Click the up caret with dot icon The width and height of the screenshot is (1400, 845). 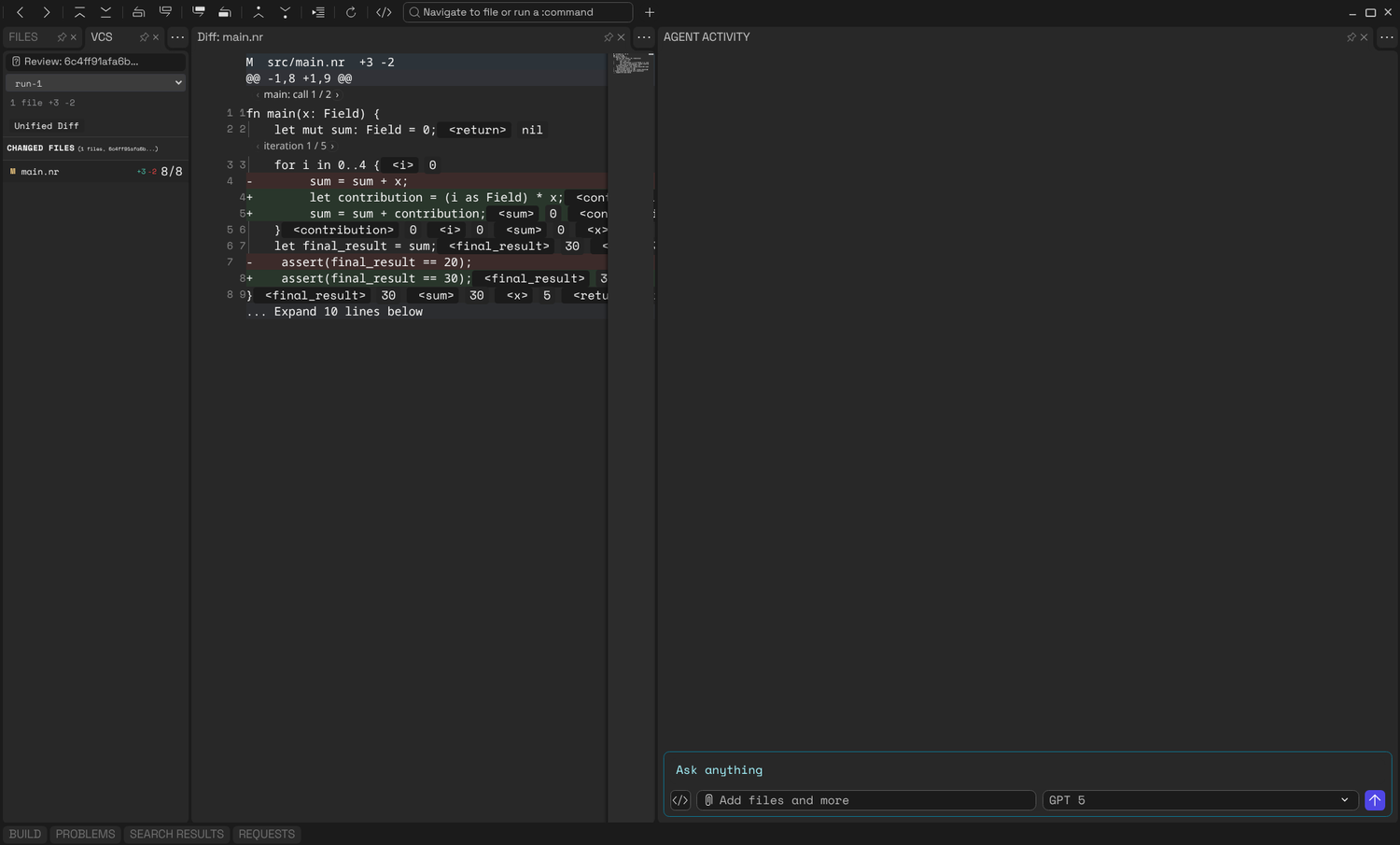point(259,12)
